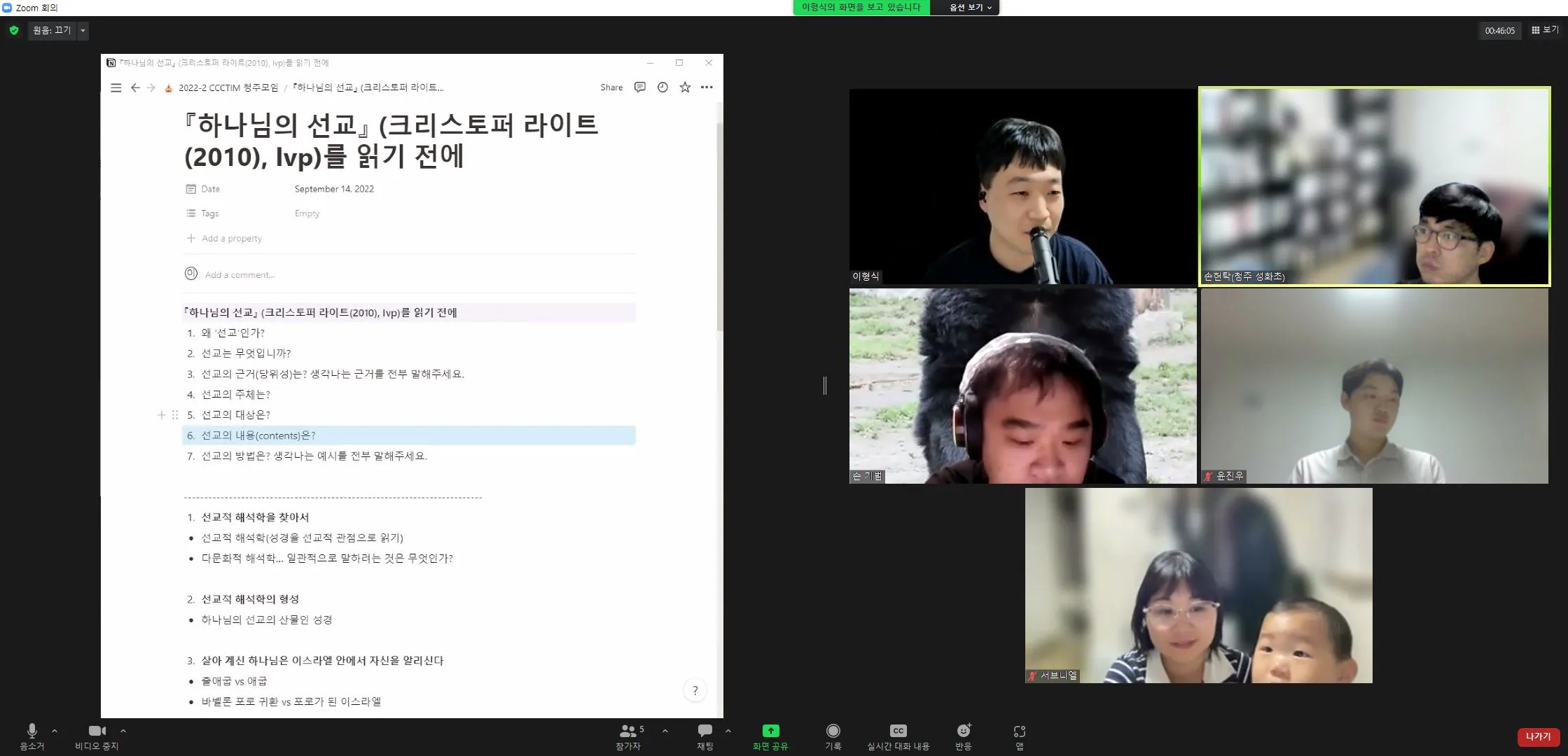This screenshot has width=1568, height=756.
Task: Open 2022-2 CCCTIM 청주모임 breadcrumb
Action: pyautogui.click(x=222, y=87)
